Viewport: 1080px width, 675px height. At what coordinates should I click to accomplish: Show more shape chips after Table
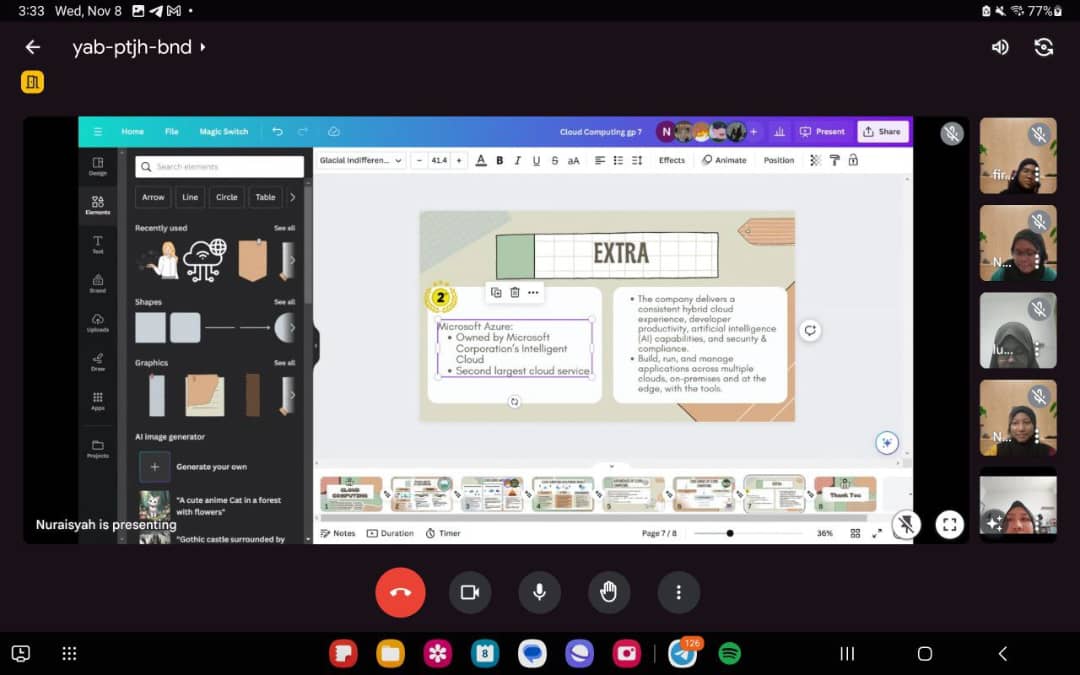[x=293, y=197]
